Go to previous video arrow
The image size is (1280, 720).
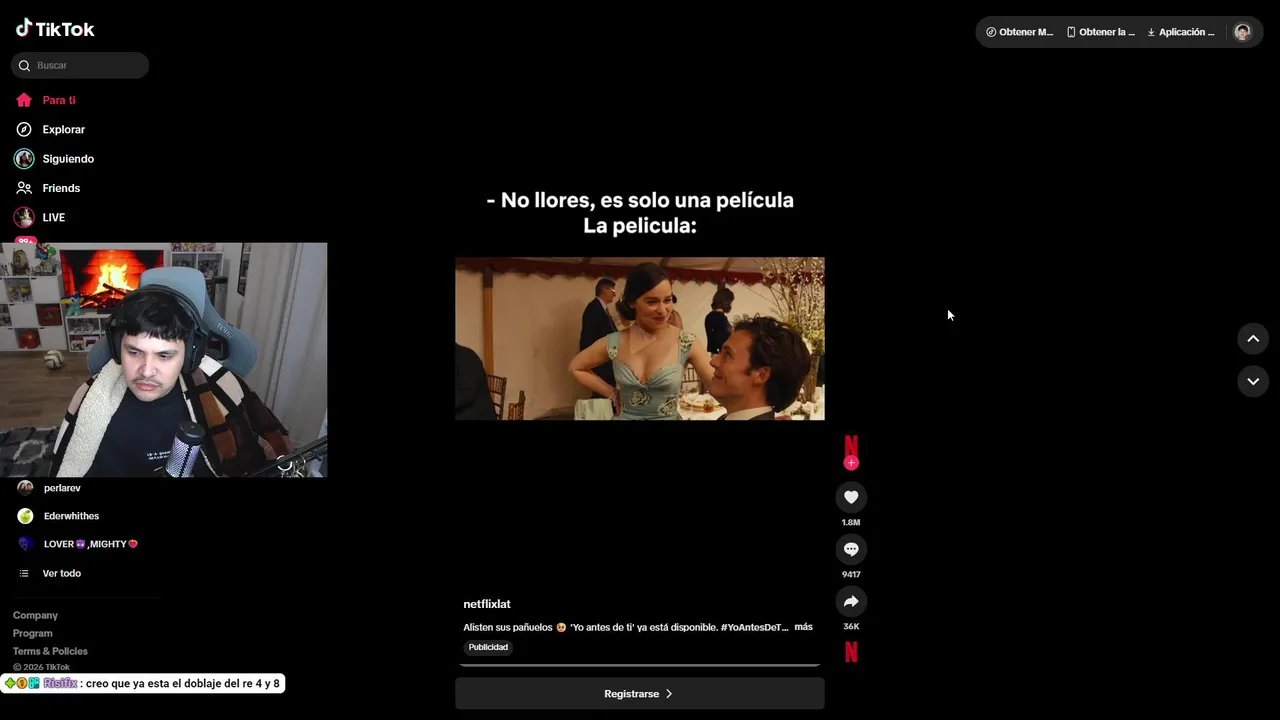pyautogui.click(x=1253, y=339)
